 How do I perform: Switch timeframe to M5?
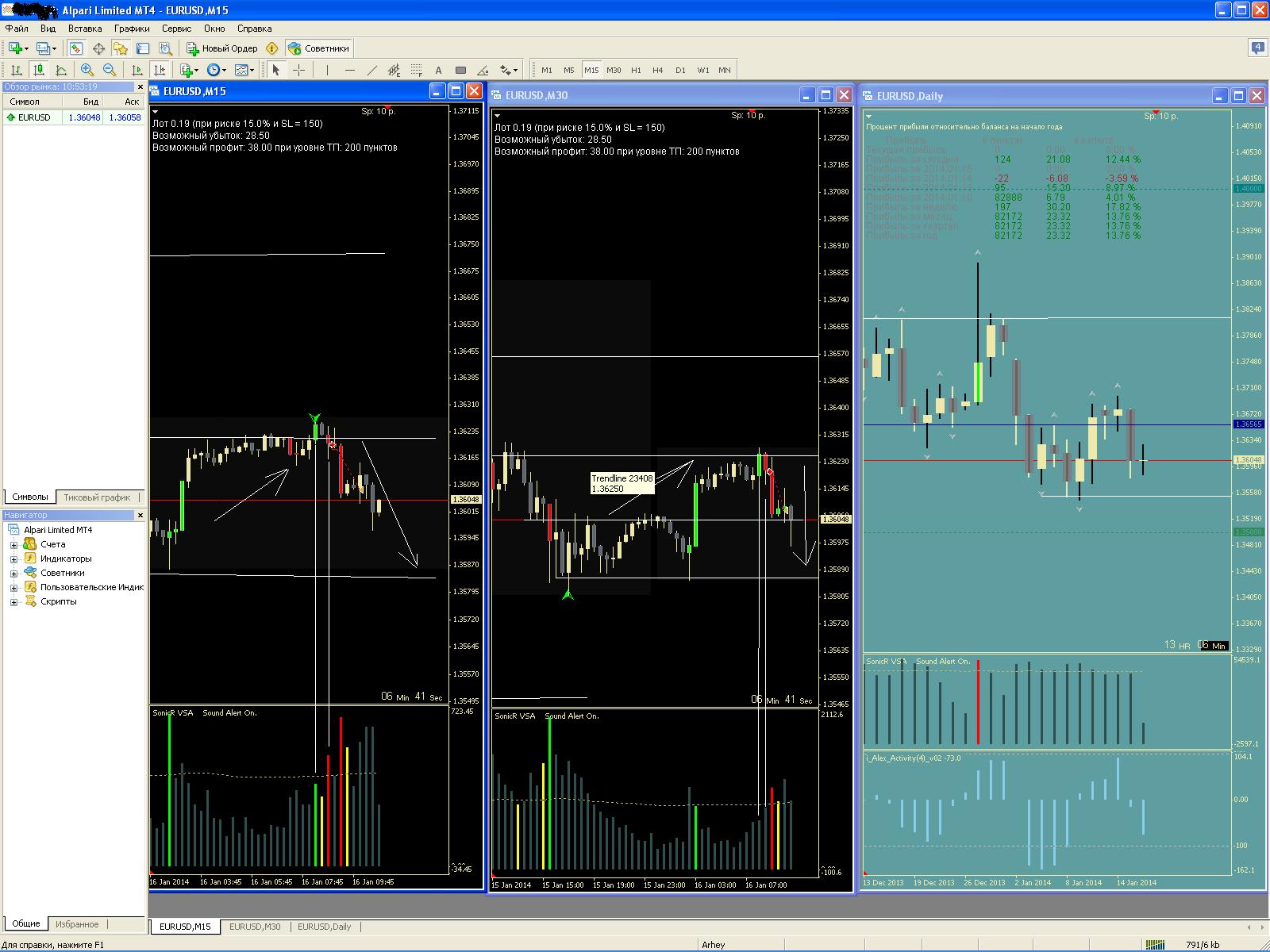tap(568, 70)
